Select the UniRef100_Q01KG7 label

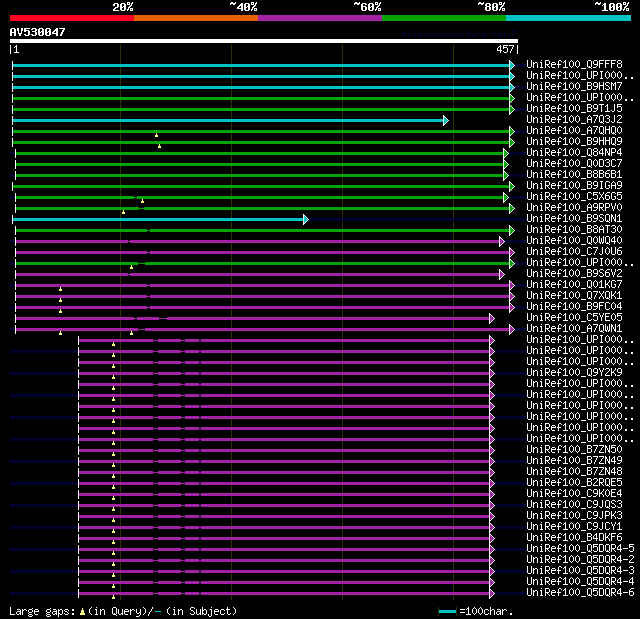pos(574,285)
